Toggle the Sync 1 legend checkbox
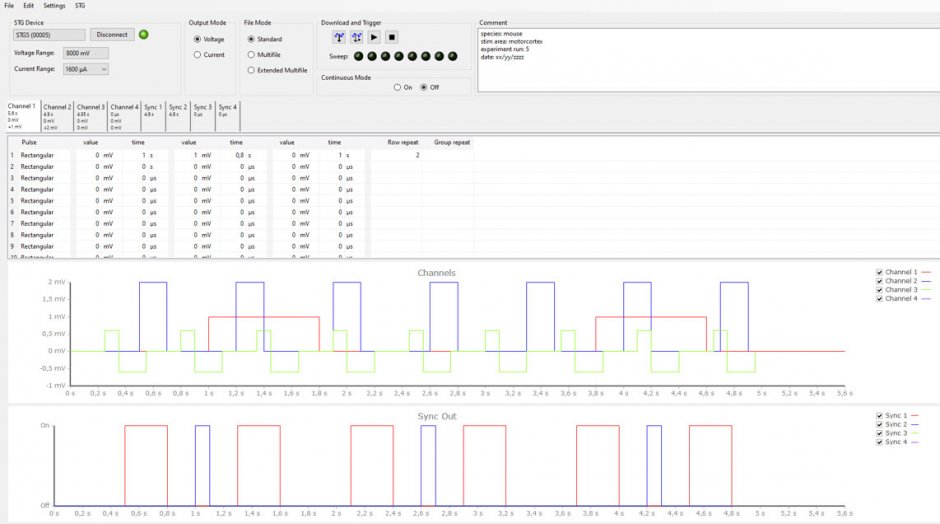The image size is (940, 524). point(879,415)
